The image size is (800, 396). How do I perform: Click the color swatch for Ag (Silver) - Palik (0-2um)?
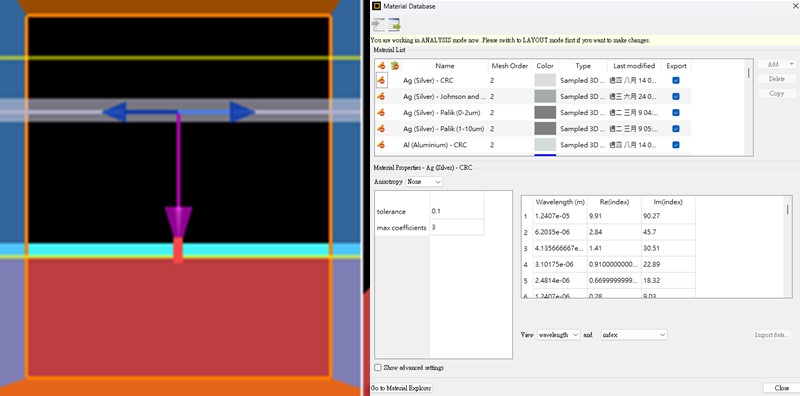[x=545, y=113]
